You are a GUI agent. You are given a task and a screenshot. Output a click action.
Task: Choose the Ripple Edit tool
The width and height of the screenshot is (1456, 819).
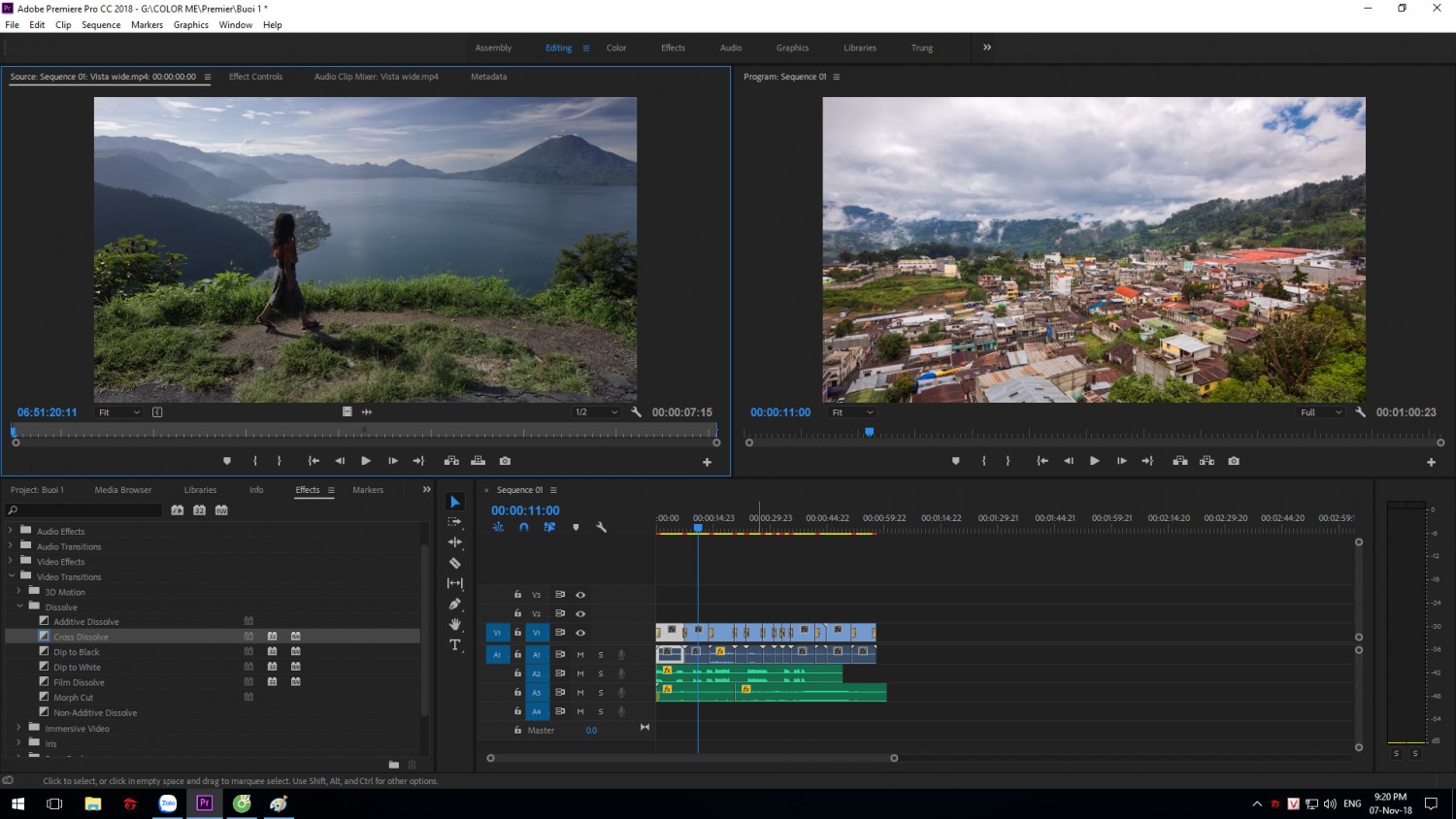coord(454,542)
